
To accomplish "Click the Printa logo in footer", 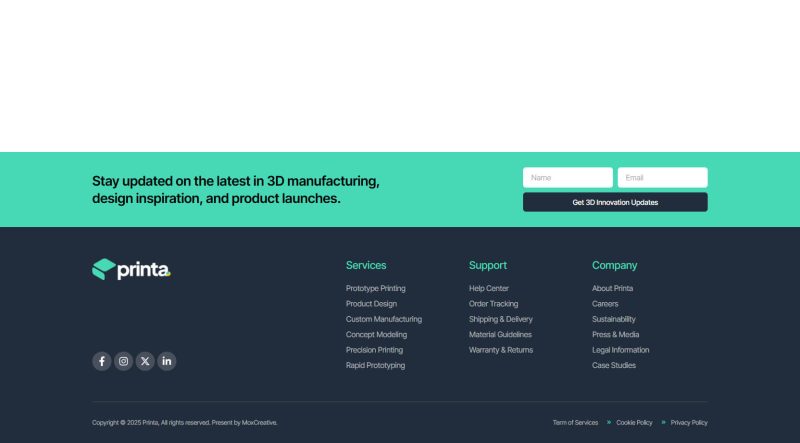I will tap(131, 269).
